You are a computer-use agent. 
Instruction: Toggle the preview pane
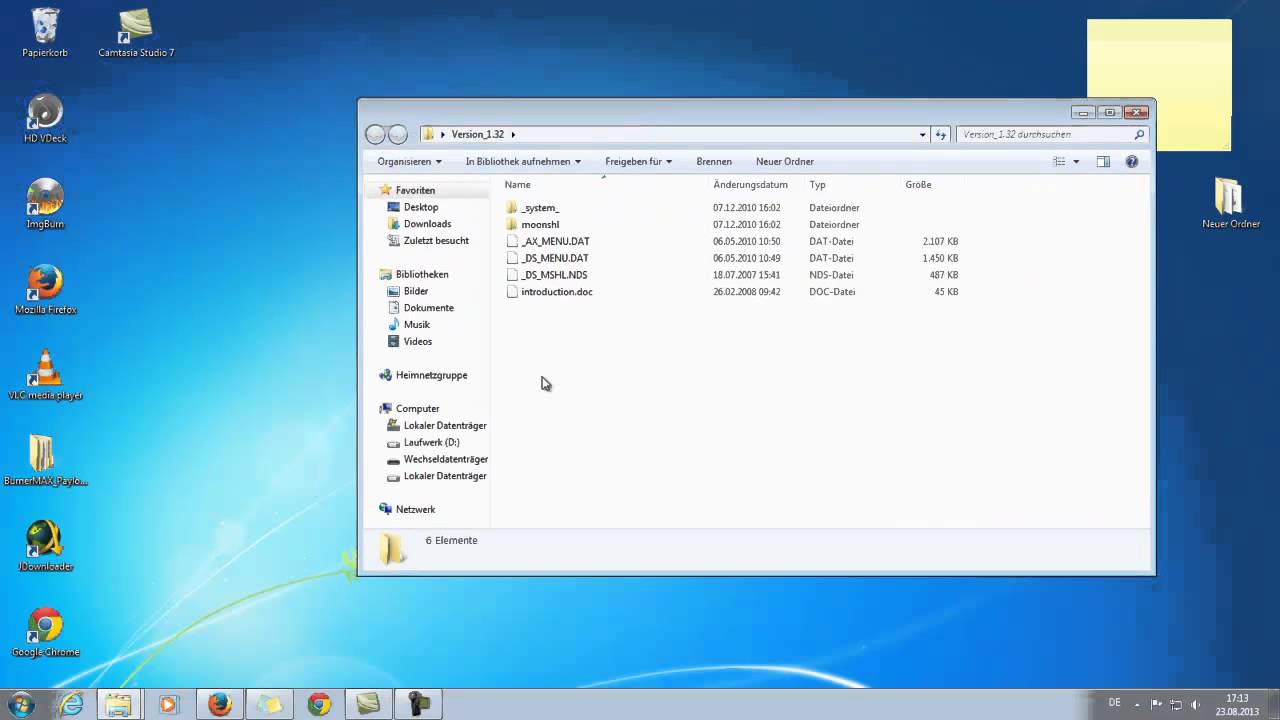coord(1103,161)
